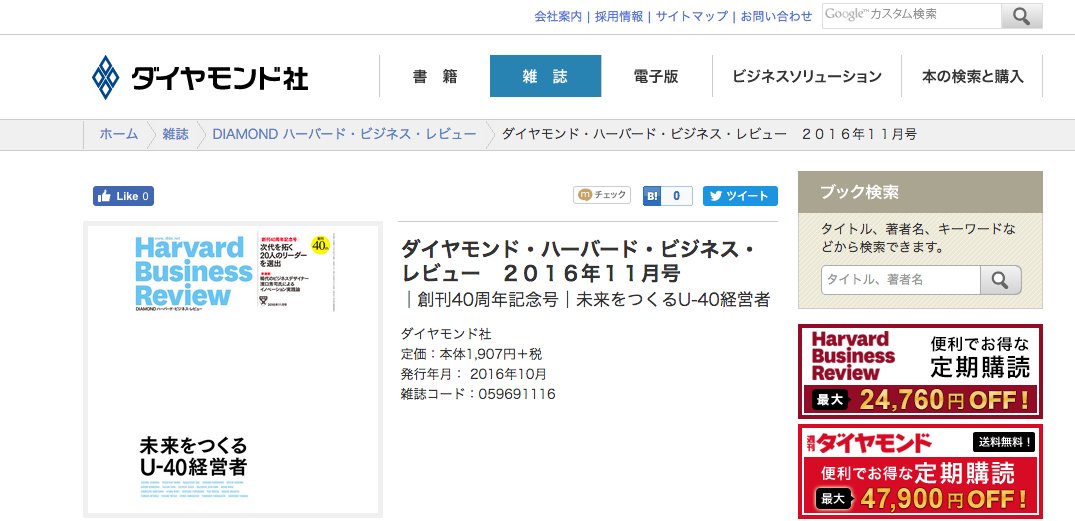Click the mixi check button
Screen dimensions: 1075x521
(602, 195)
